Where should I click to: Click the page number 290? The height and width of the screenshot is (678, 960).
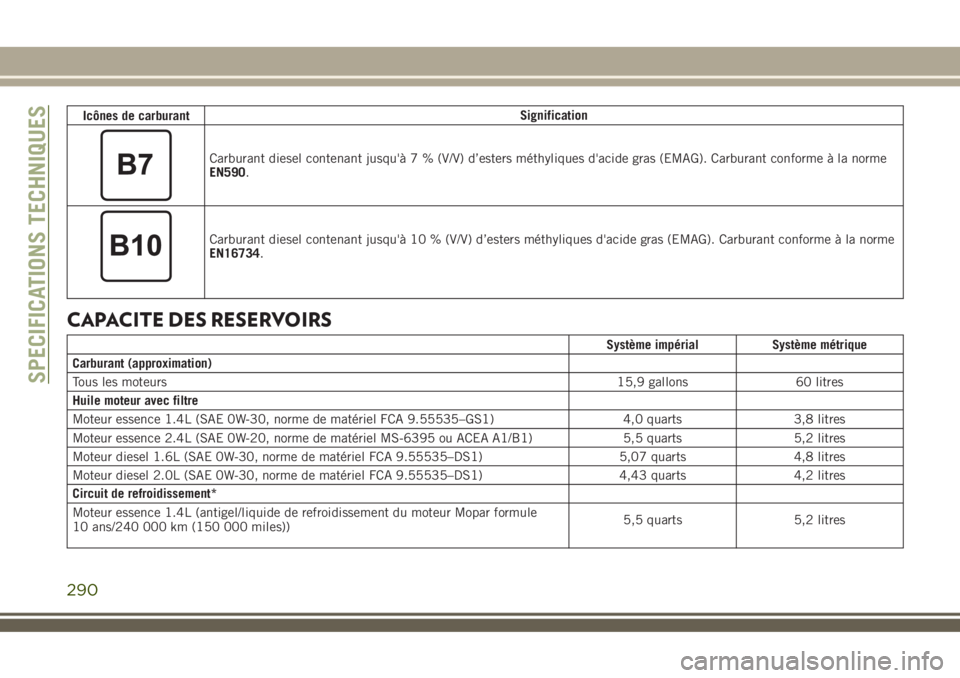pyautogui.click(x=82, y=590)
